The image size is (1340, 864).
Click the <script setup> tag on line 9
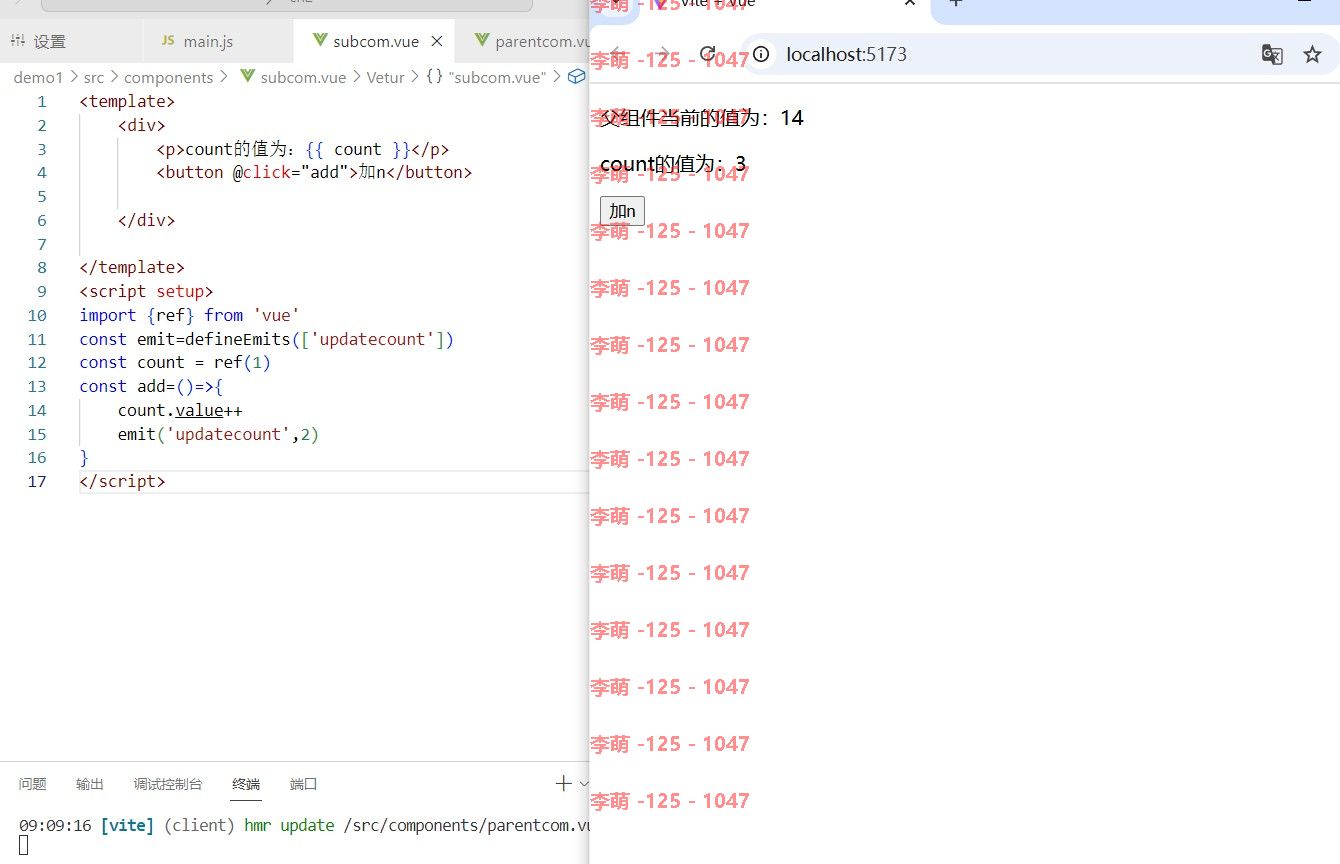(x=147, y=291)
